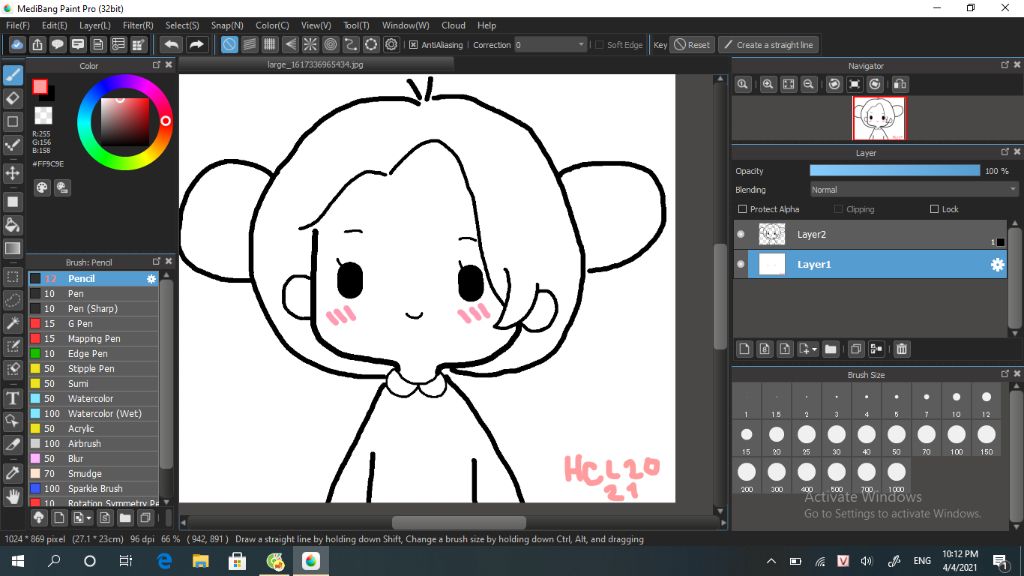Open the Microsoft Store from taskbar
Image resolution: width=1024 pixels, height=576 pixels.
pyautogui.click(x=237, y=561)
